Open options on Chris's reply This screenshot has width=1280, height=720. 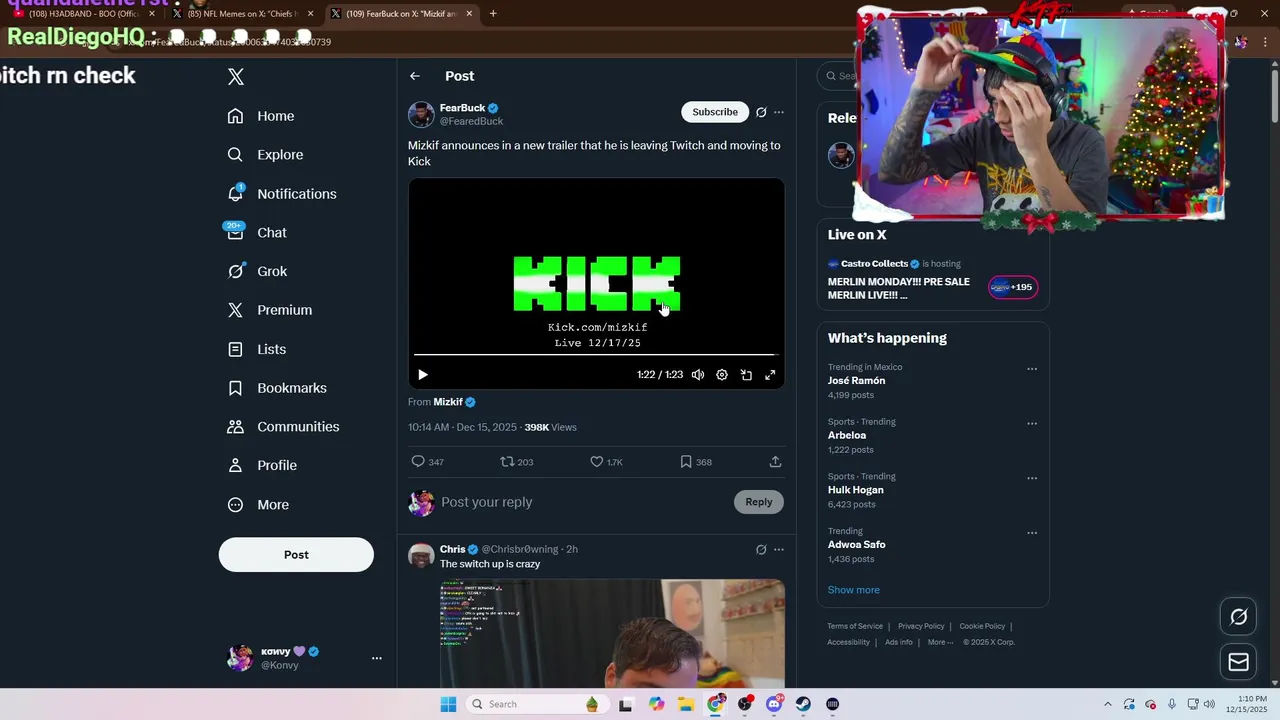coord(779,549)
